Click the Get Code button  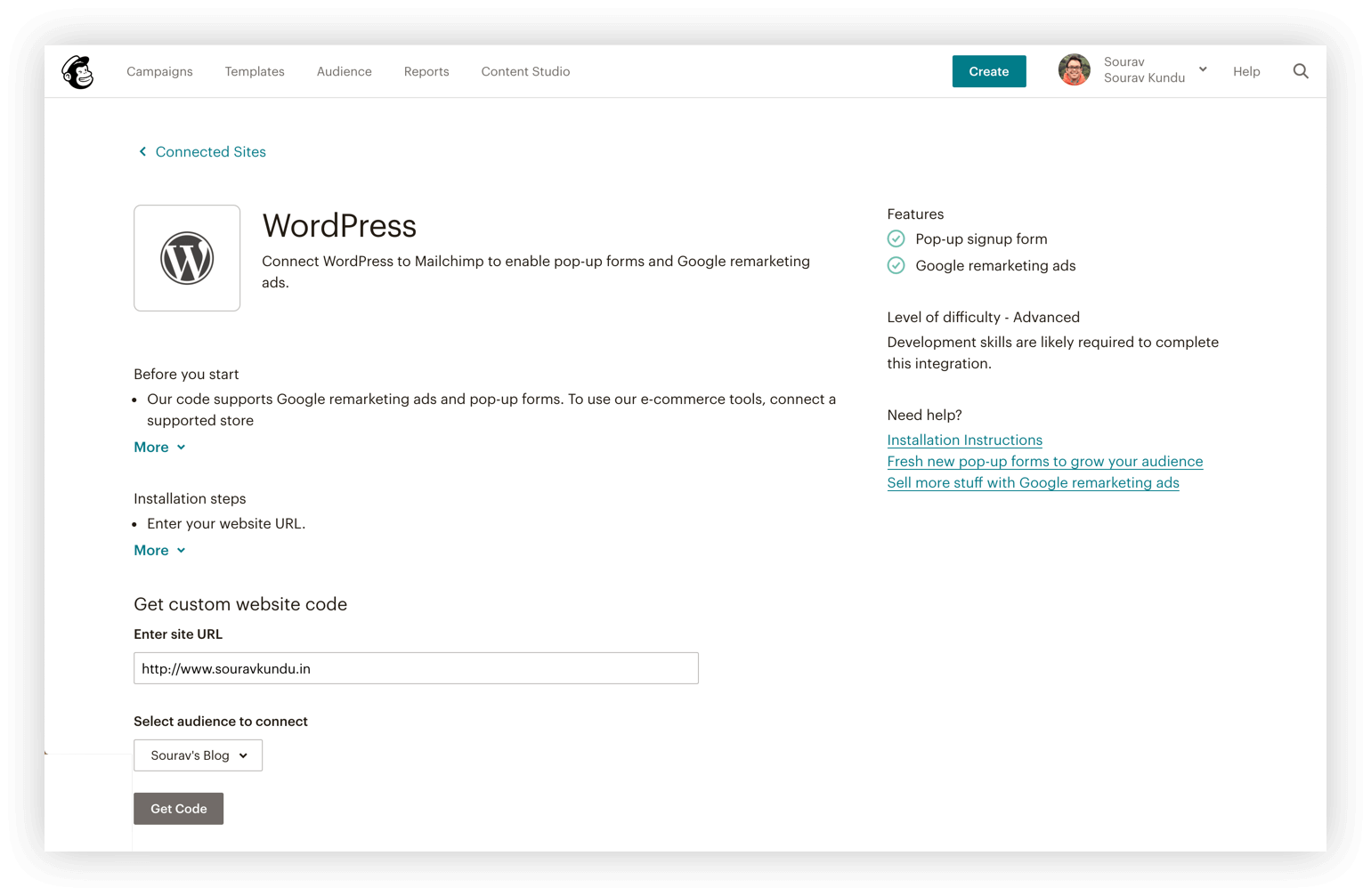pos(178,809)
